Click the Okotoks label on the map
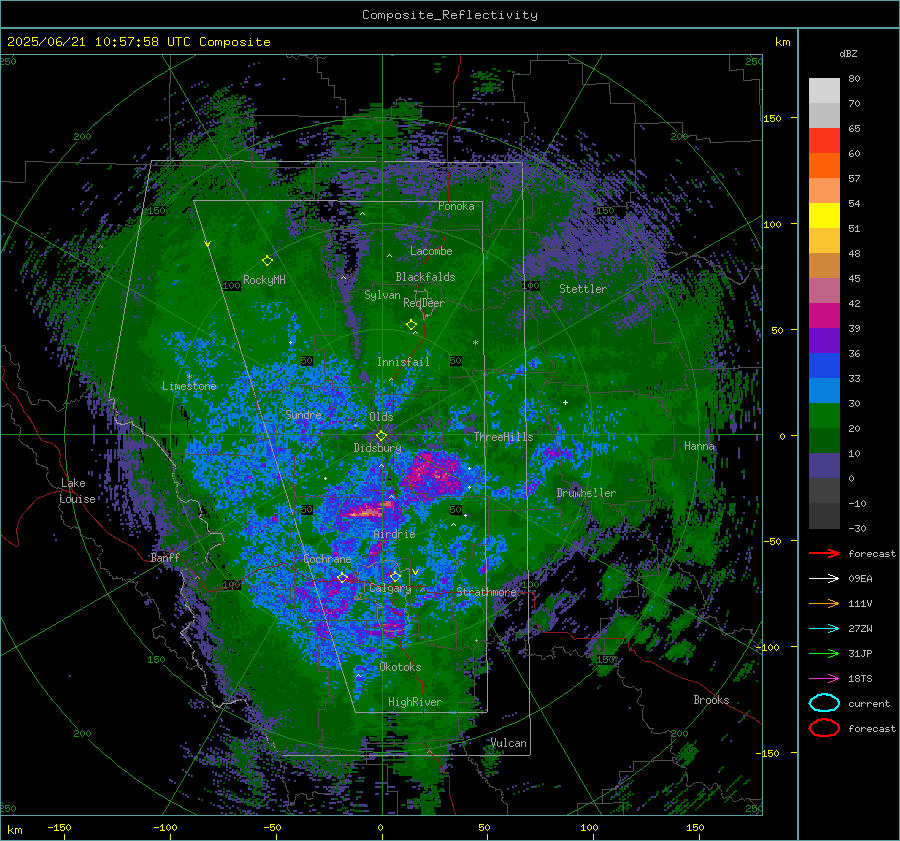900x841 pixels. click(400, 667)
